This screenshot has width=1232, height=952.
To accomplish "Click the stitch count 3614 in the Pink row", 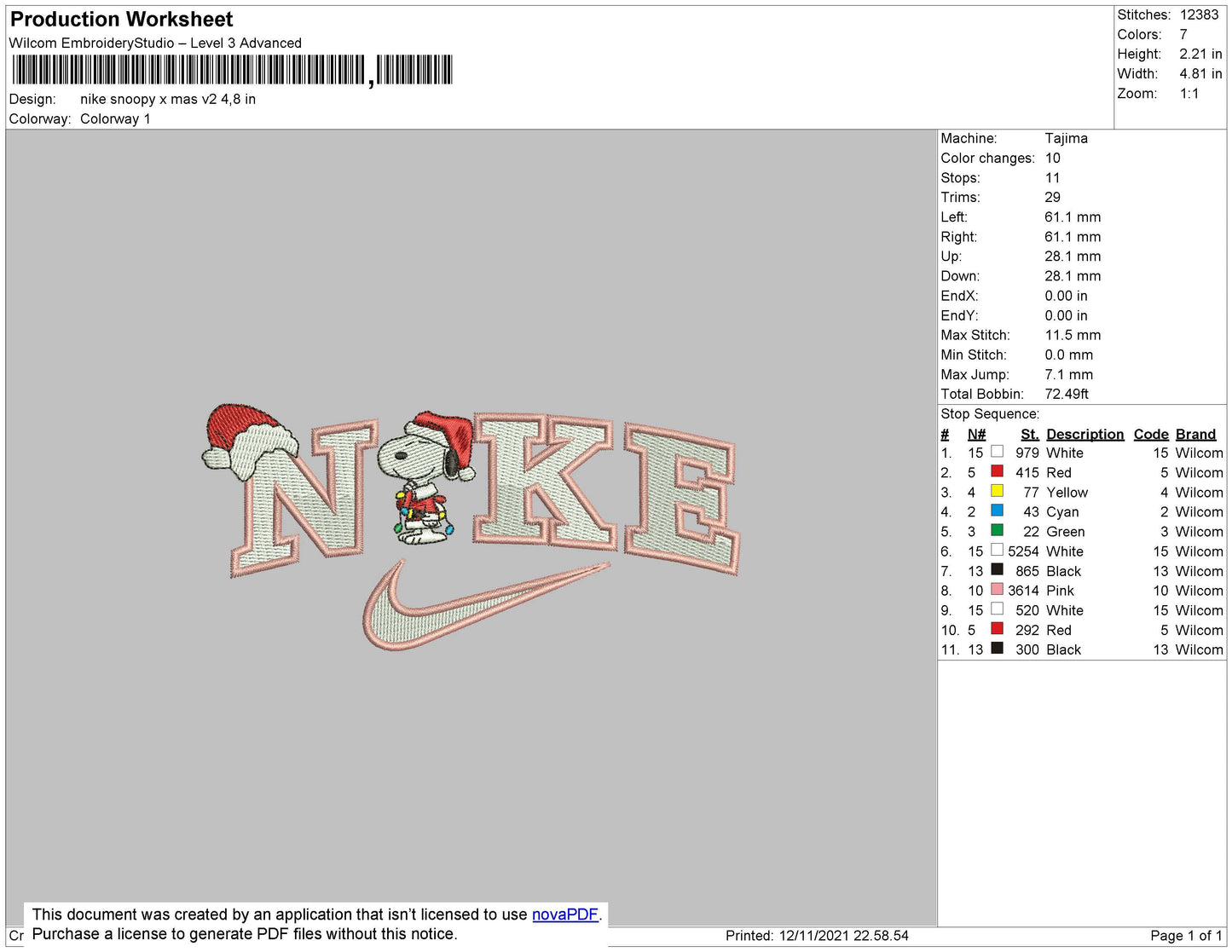I will click(1023, 591).
